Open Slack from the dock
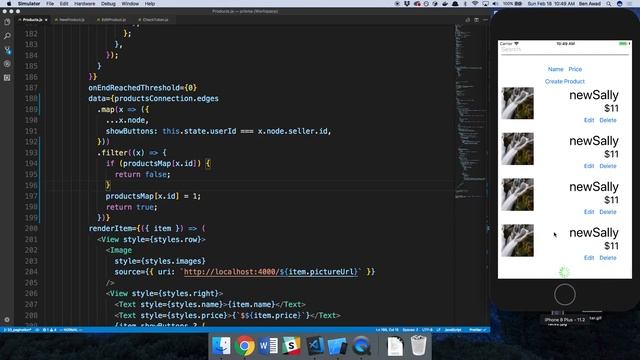640x360 pixels. tap(291, 346)
